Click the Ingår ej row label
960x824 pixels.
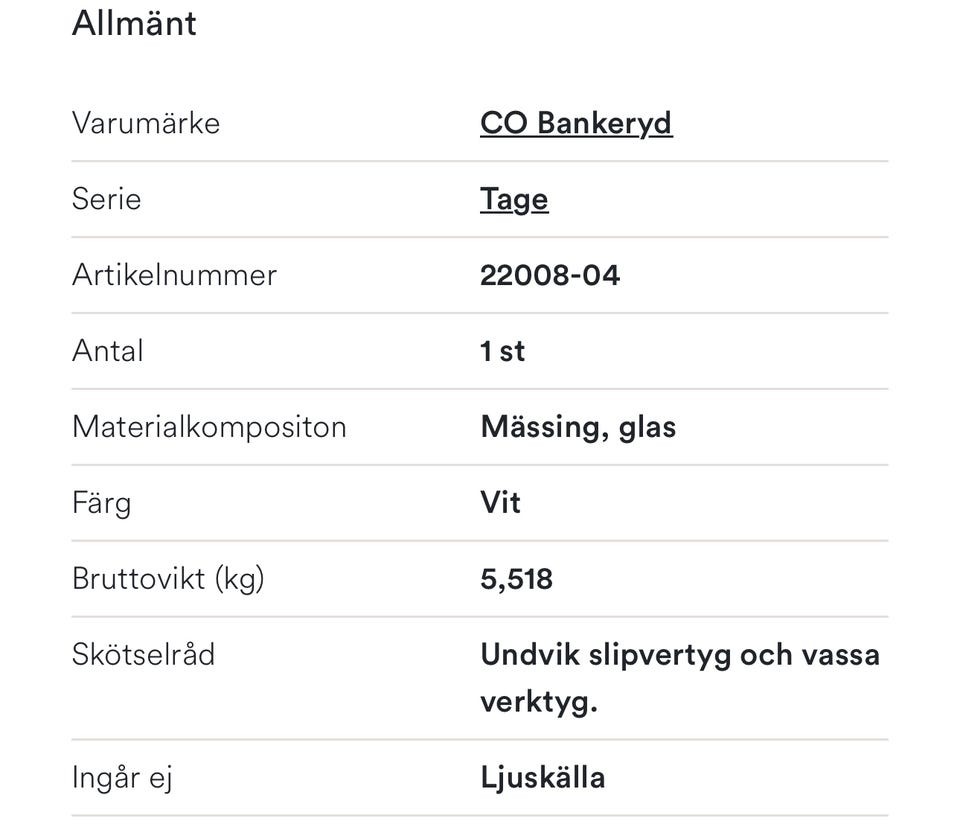(x=122, y=778)
